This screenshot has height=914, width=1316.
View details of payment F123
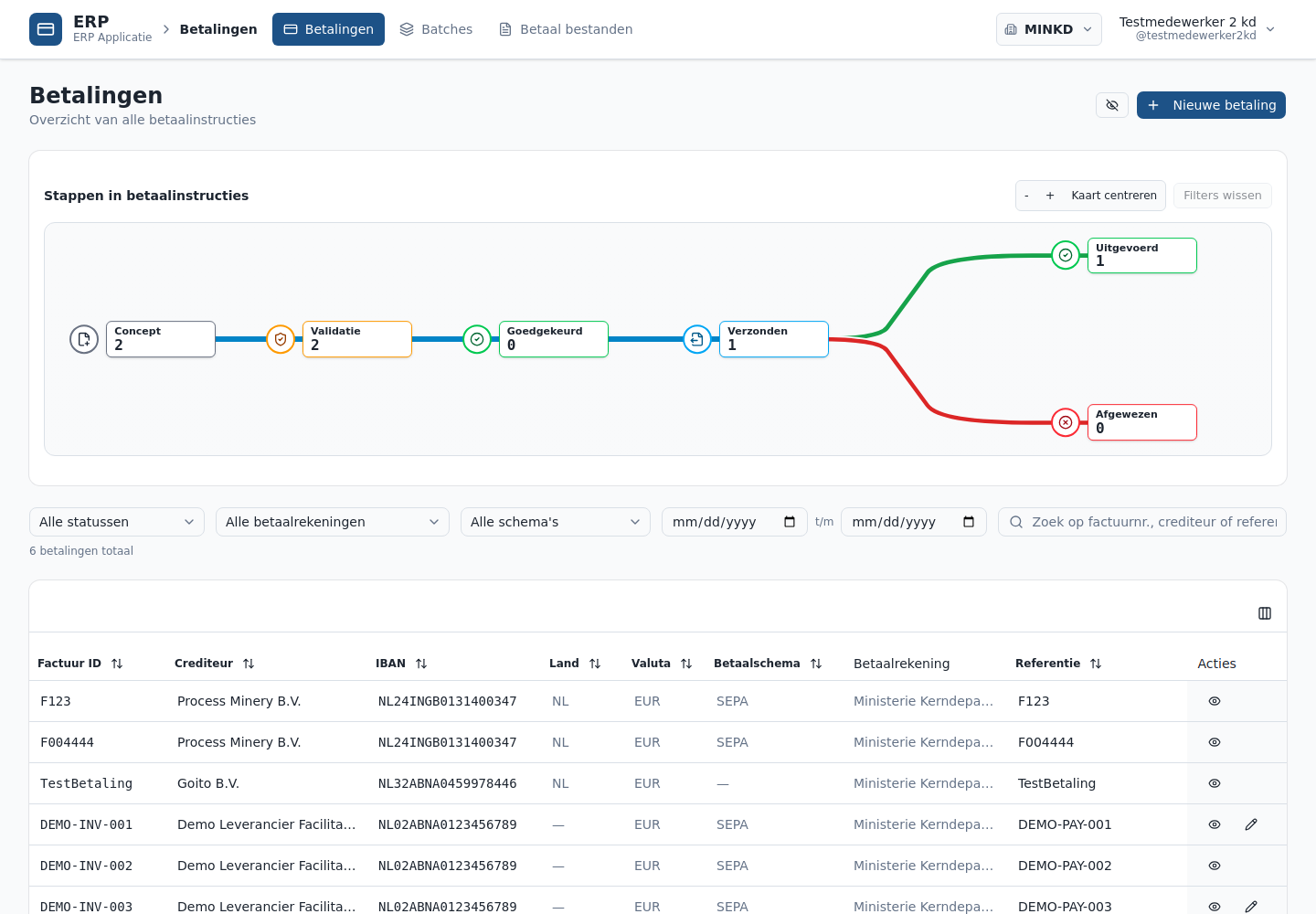coord(1215,701)
